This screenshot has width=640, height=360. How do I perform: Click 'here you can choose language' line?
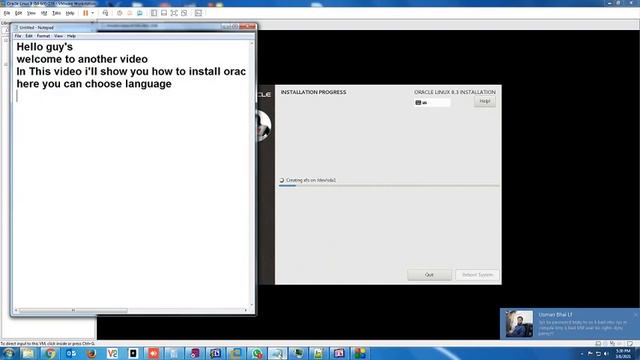tap(94, 84)
